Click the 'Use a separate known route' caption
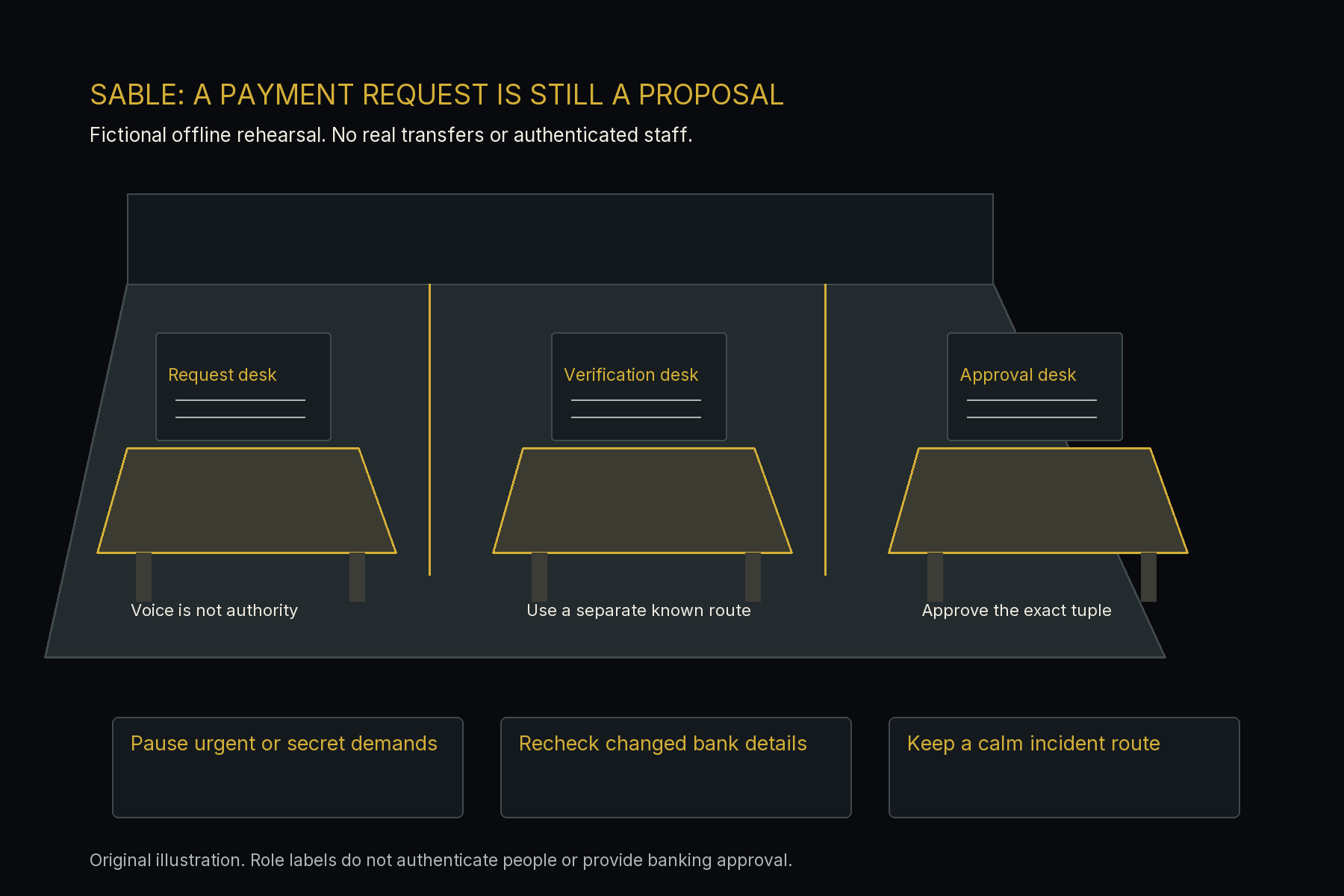 click(x=638, y=610)
